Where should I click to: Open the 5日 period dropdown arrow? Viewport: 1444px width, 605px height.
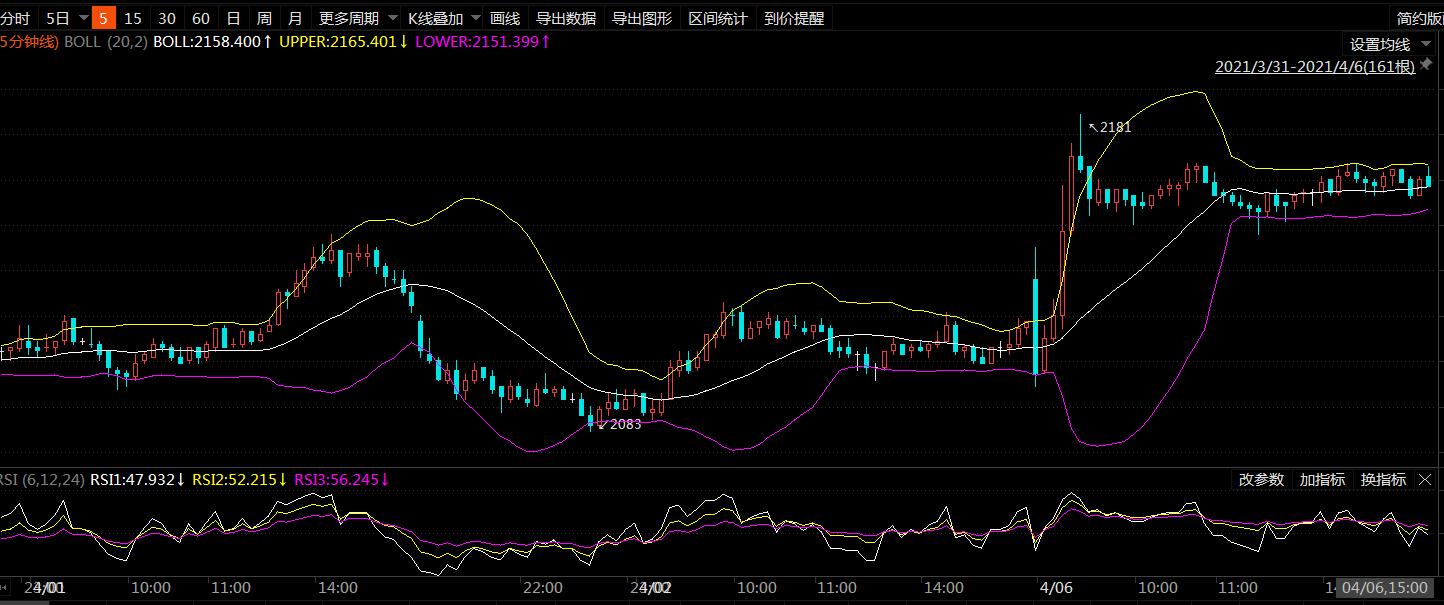[83, 18]
